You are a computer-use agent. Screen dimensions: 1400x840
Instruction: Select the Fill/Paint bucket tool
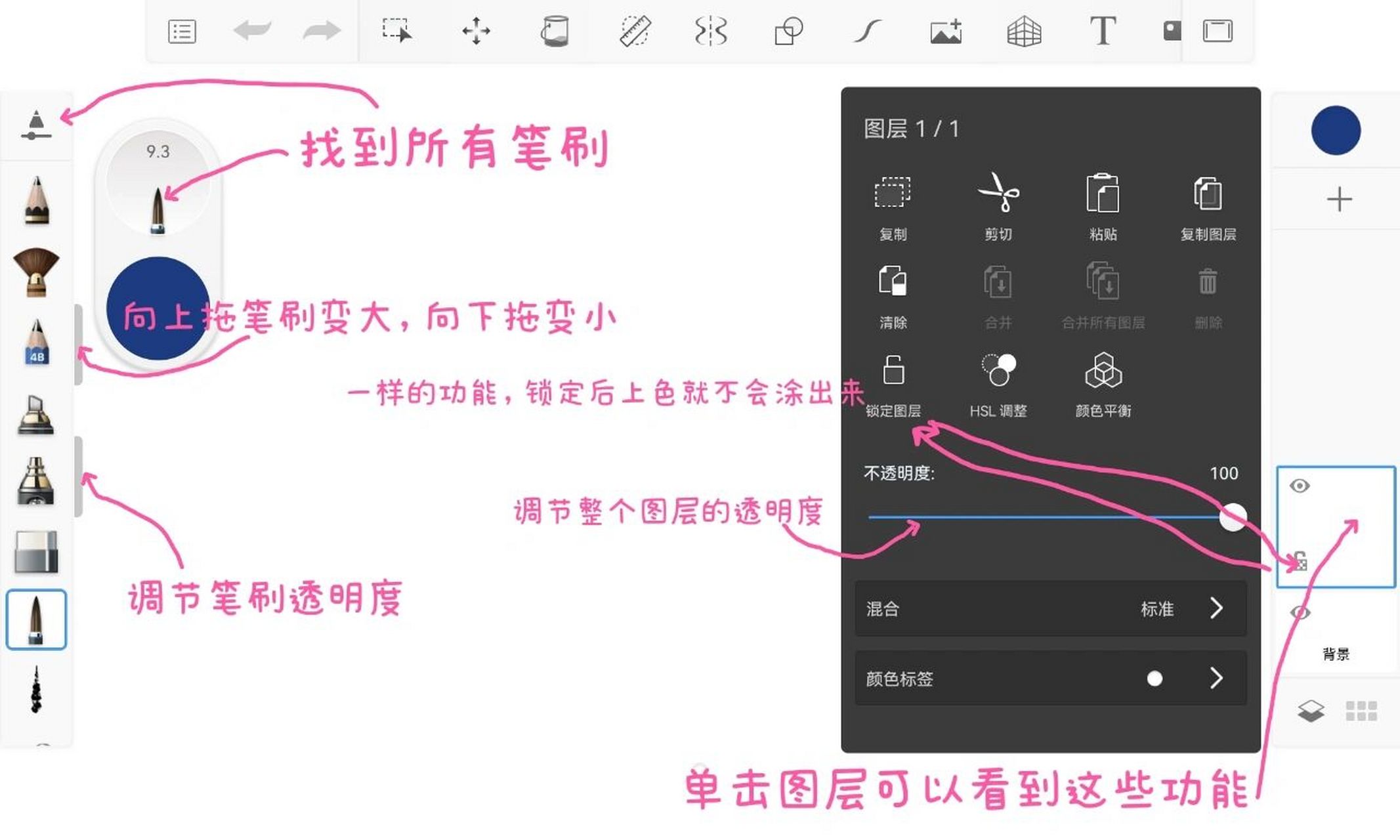coord(553,30)
